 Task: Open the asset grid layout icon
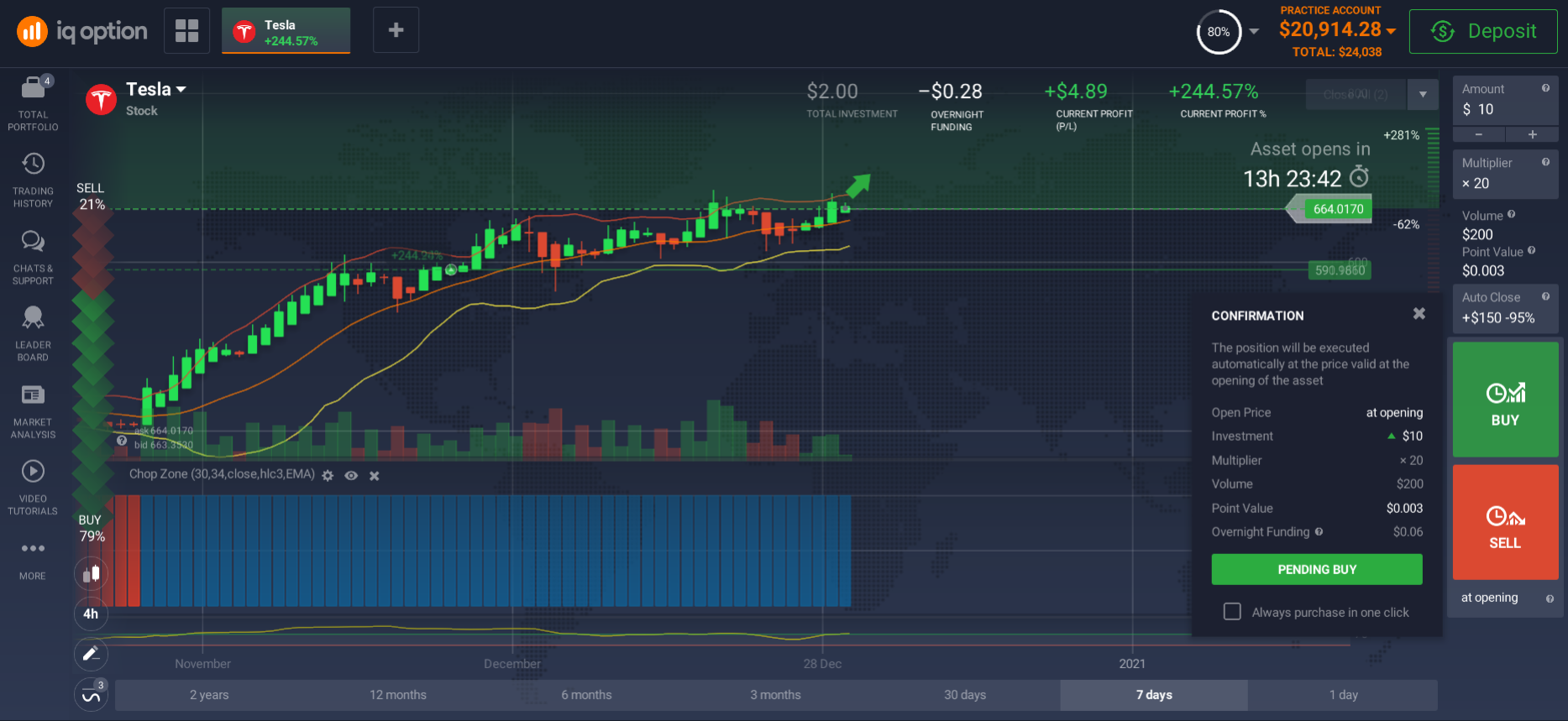click(186, 31)
